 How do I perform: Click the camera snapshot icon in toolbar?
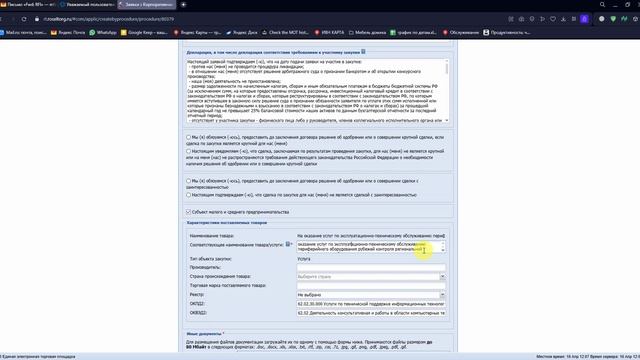[x=521, y=19]
